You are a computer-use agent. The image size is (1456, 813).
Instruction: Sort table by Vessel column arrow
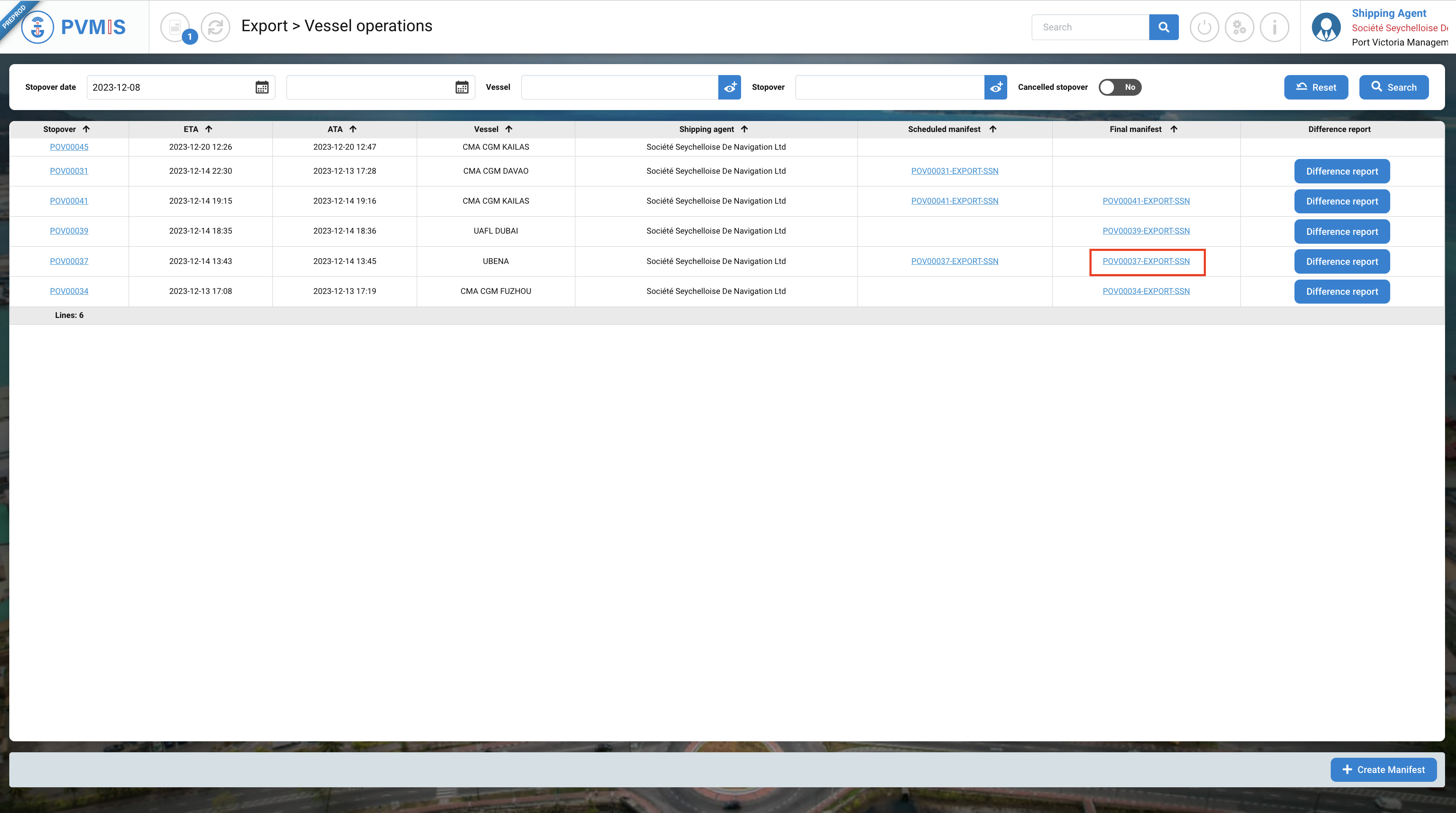pos(509,129)
